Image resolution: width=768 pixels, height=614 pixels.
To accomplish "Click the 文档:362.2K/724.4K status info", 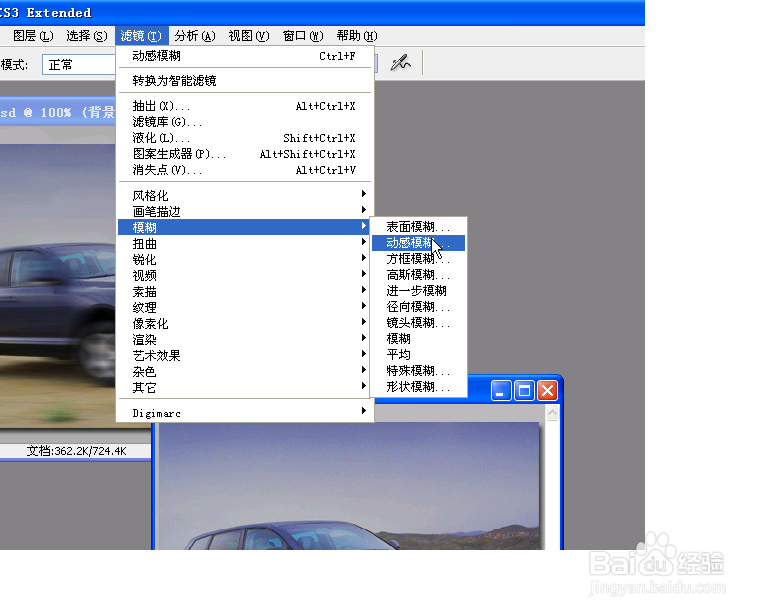I will [x=76, y=451].
